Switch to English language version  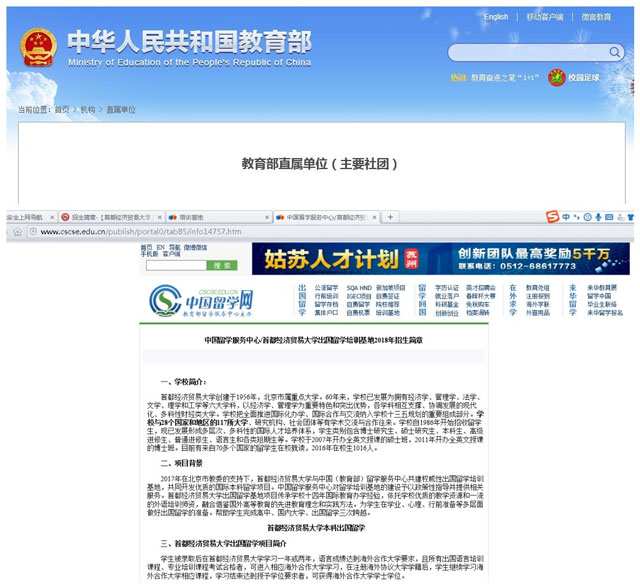pyautogui.click(x=496, y=17)
